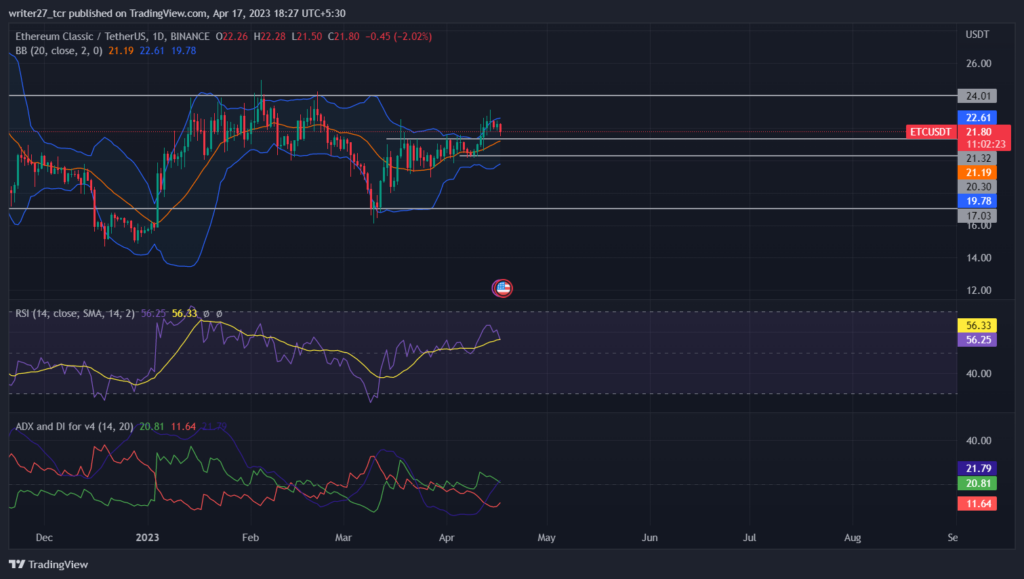Click the US flag economic event icon

[502, 288]
